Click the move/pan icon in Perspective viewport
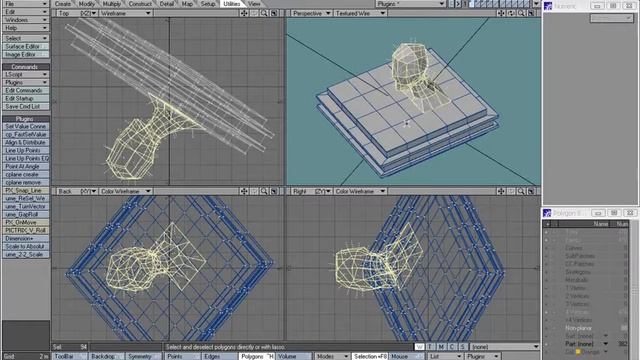Screen dimensions: 640x360 (x=501, y=13)
